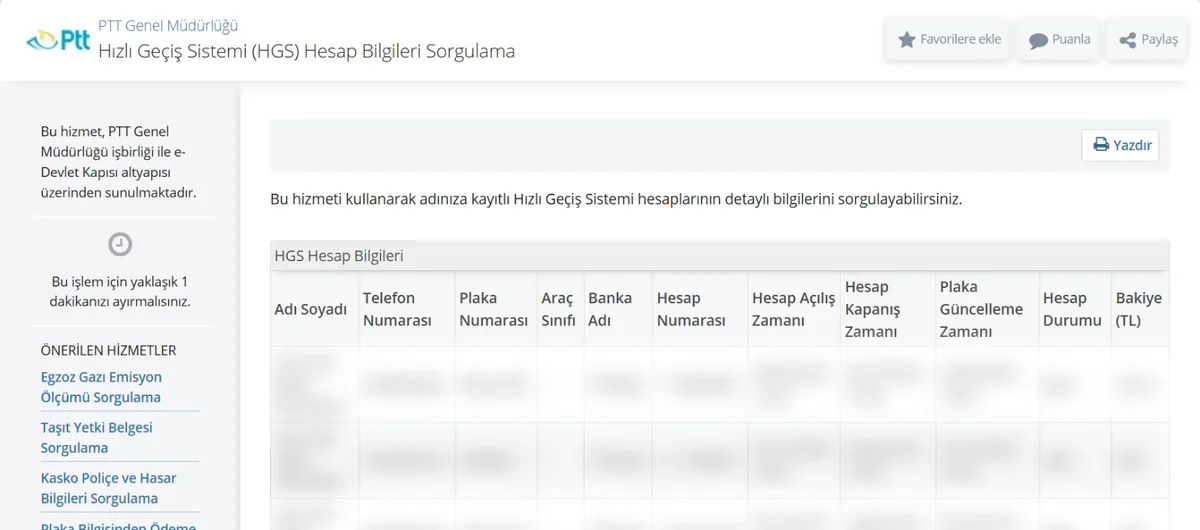
Task: Click the Bakiye (TL) column header
Action: tap(1139, 309)
